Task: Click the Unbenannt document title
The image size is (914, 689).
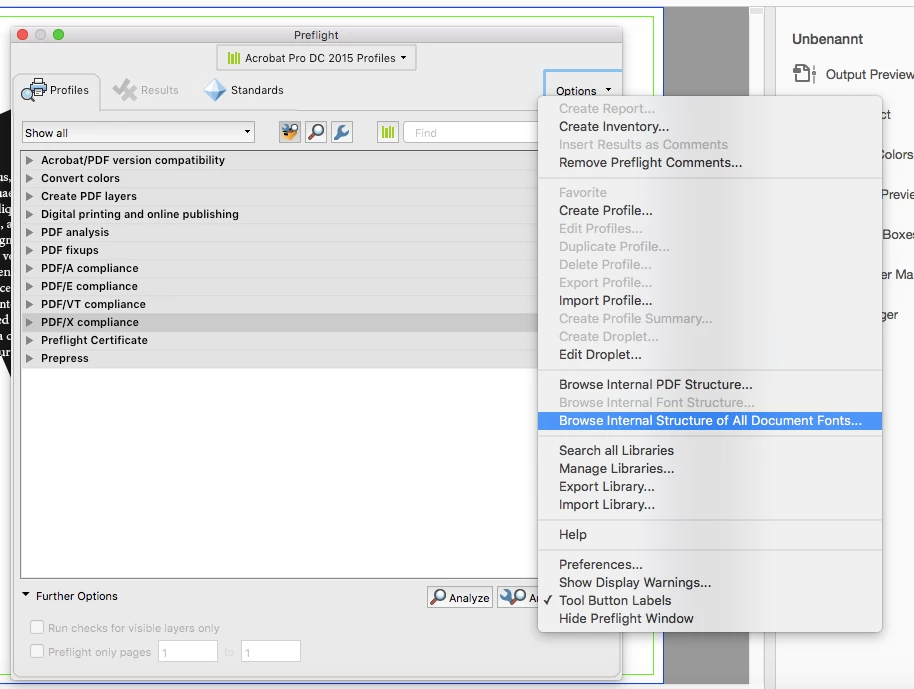Action: coord(827,39)
